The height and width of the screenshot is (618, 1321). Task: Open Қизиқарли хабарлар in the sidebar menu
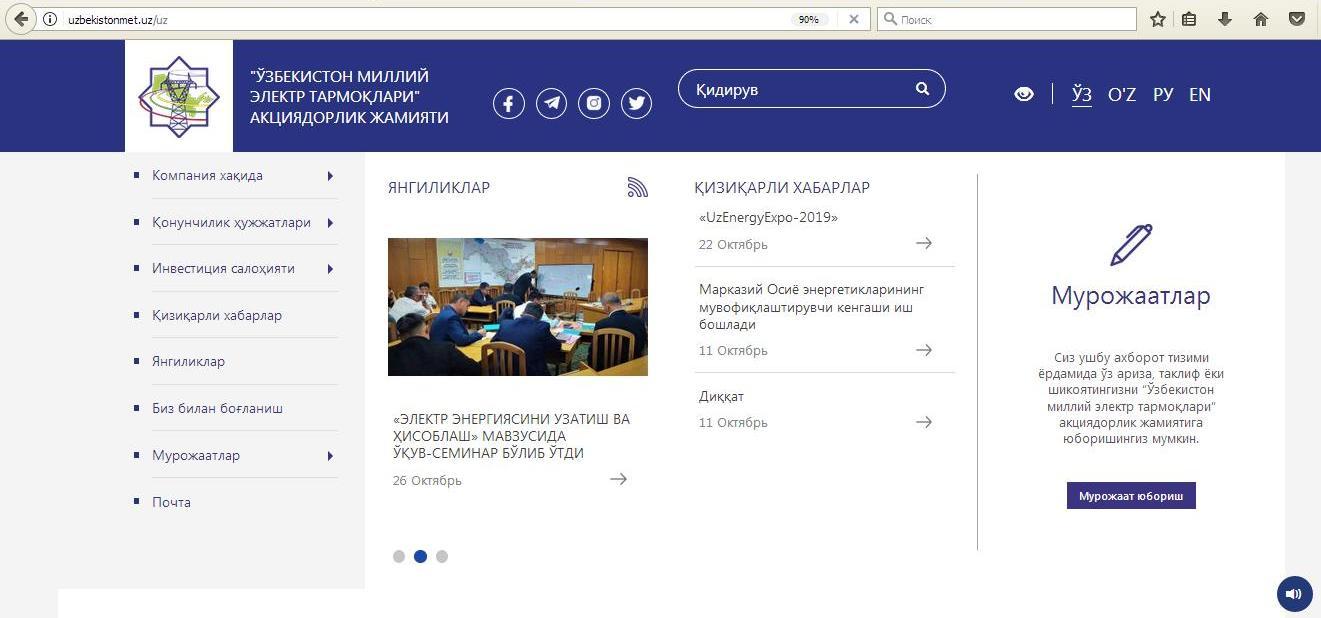[217, 315]
